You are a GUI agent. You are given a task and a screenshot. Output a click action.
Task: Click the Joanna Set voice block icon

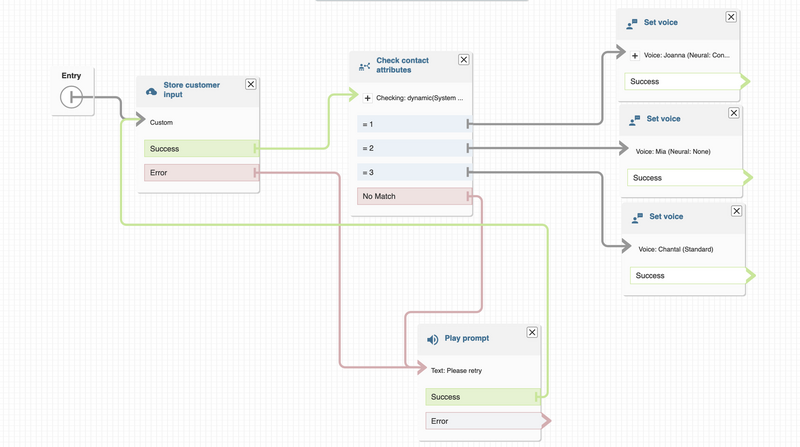[x=632, y=24]
